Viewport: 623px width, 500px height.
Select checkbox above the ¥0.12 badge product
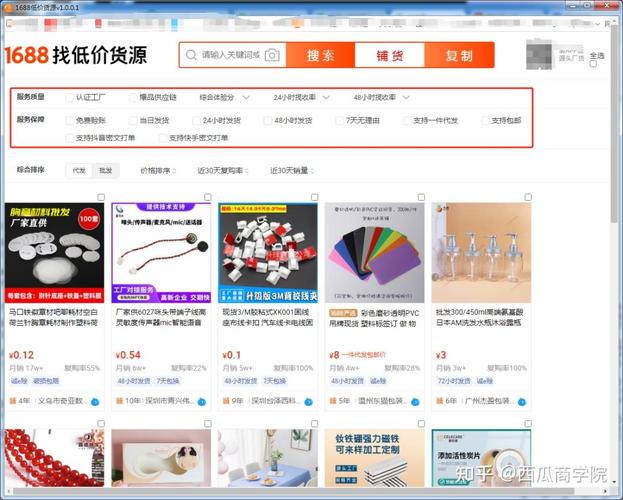(x=101, y=197)
